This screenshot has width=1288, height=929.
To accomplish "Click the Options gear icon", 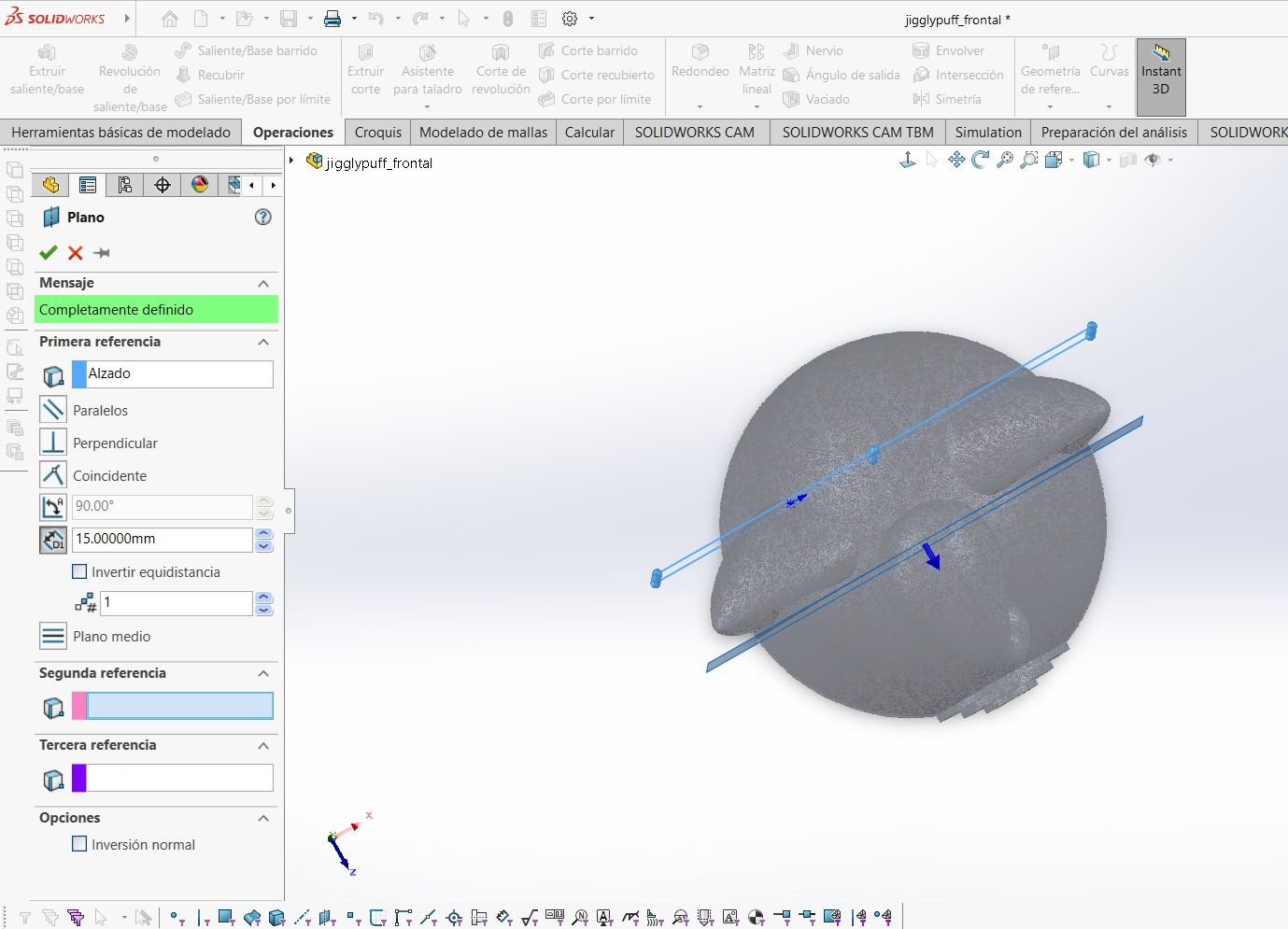I will 570,19.
